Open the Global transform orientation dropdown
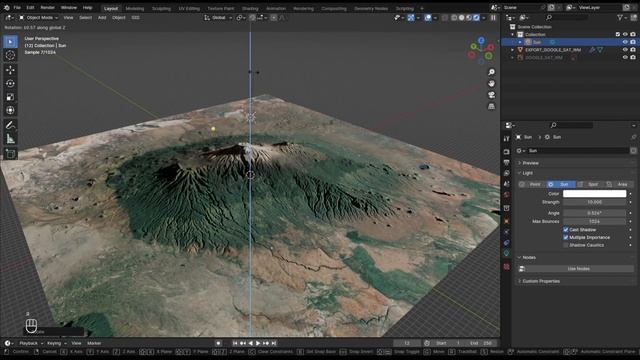This screenshot has height=360, width=640. (218, 18)
